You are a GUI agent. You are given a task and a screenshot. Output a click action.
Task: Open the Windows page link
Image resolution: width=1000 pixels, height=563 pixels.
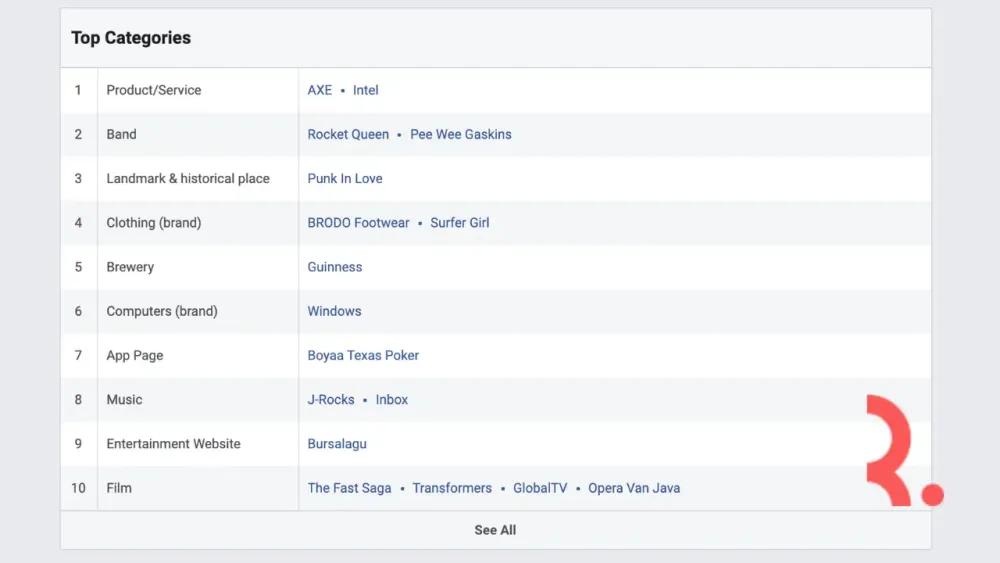[334, 311]
